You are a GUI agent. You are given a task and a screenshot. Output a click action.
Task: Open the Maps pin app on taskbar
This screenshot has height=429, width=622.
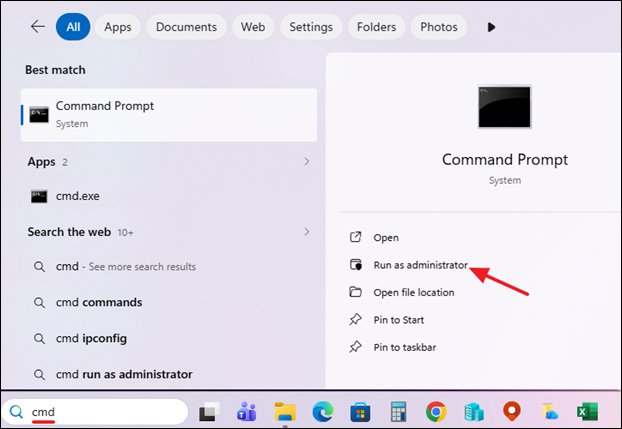[x=512, y=412]
